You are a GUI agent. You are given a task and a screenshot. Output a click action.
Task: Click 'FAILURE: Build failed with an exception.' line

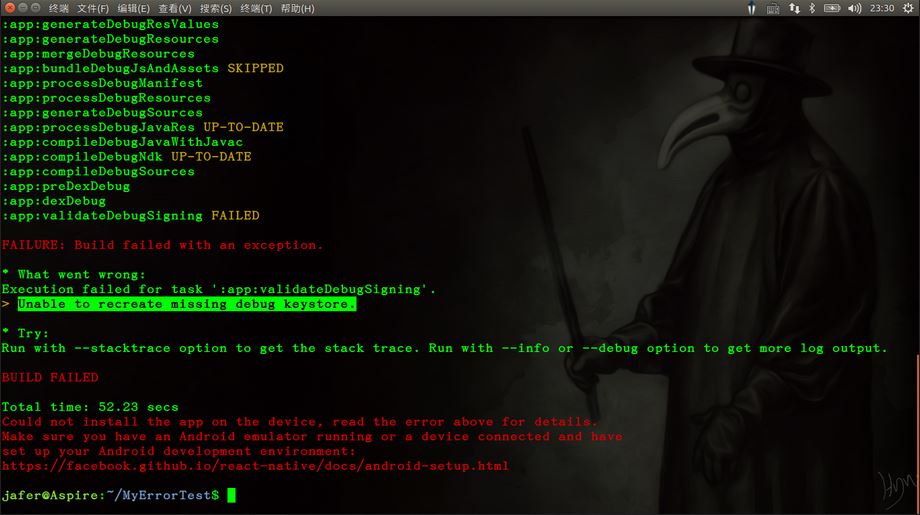click(x=162, y=245)
